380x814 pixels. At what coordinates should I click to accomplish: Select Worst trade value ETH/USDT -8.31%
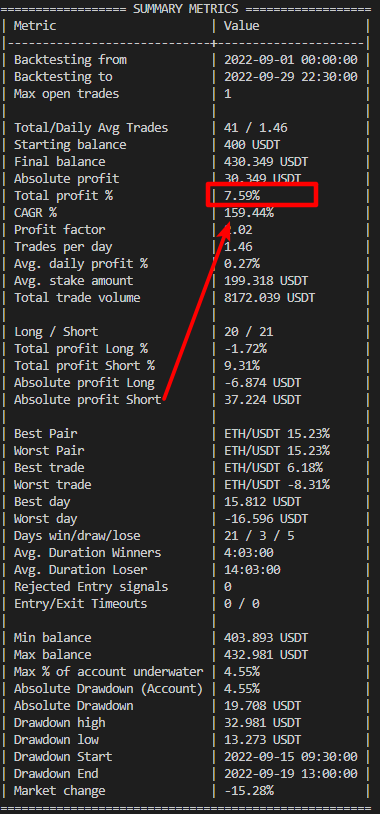coord(277,485)
